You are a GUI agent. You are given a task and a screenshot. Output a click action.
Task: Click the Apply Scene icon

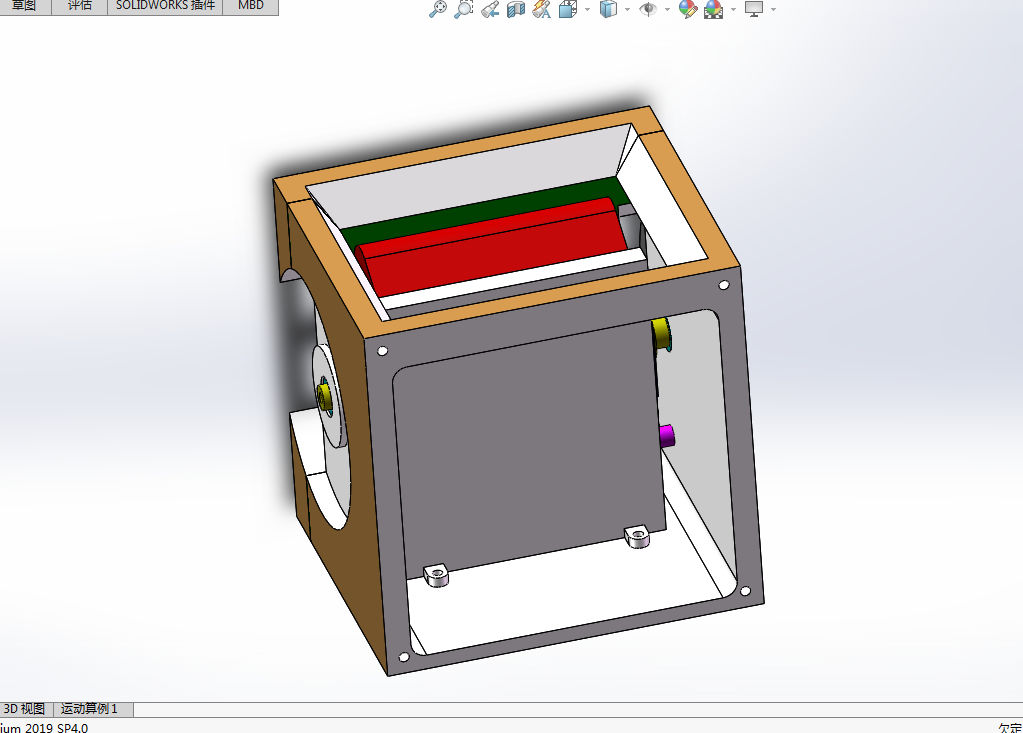point(714,9)
